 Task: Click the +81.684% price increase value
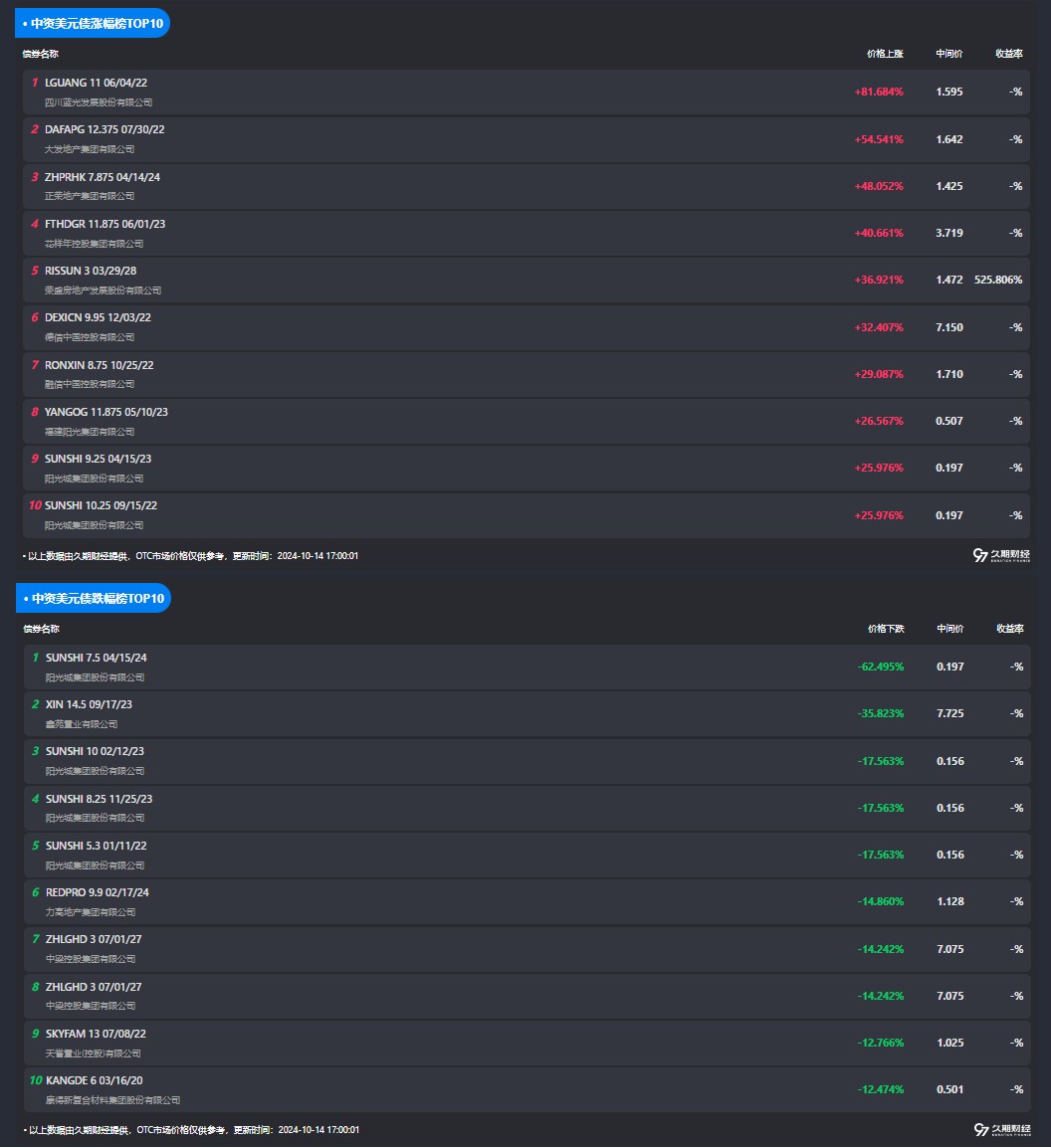pos(879,92)
